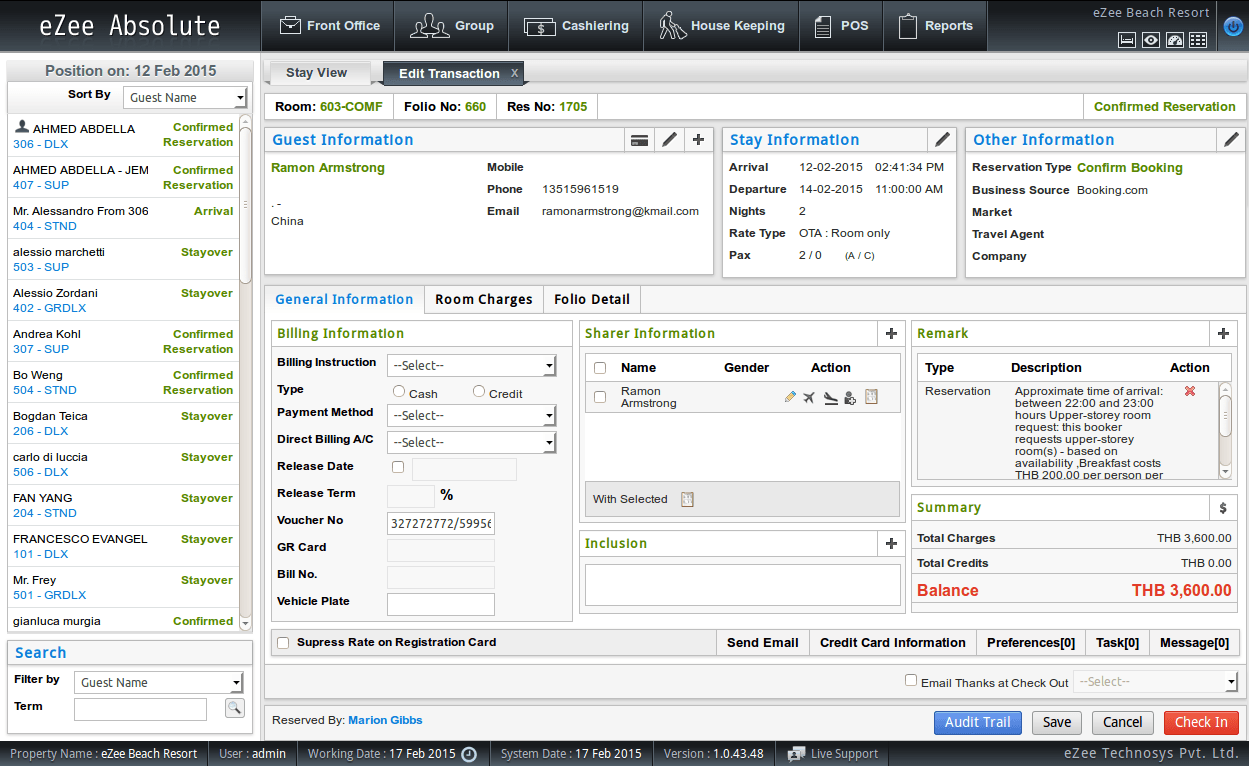
Task: Edit Guest Information with the pencil icon
Action: [669, 140]
